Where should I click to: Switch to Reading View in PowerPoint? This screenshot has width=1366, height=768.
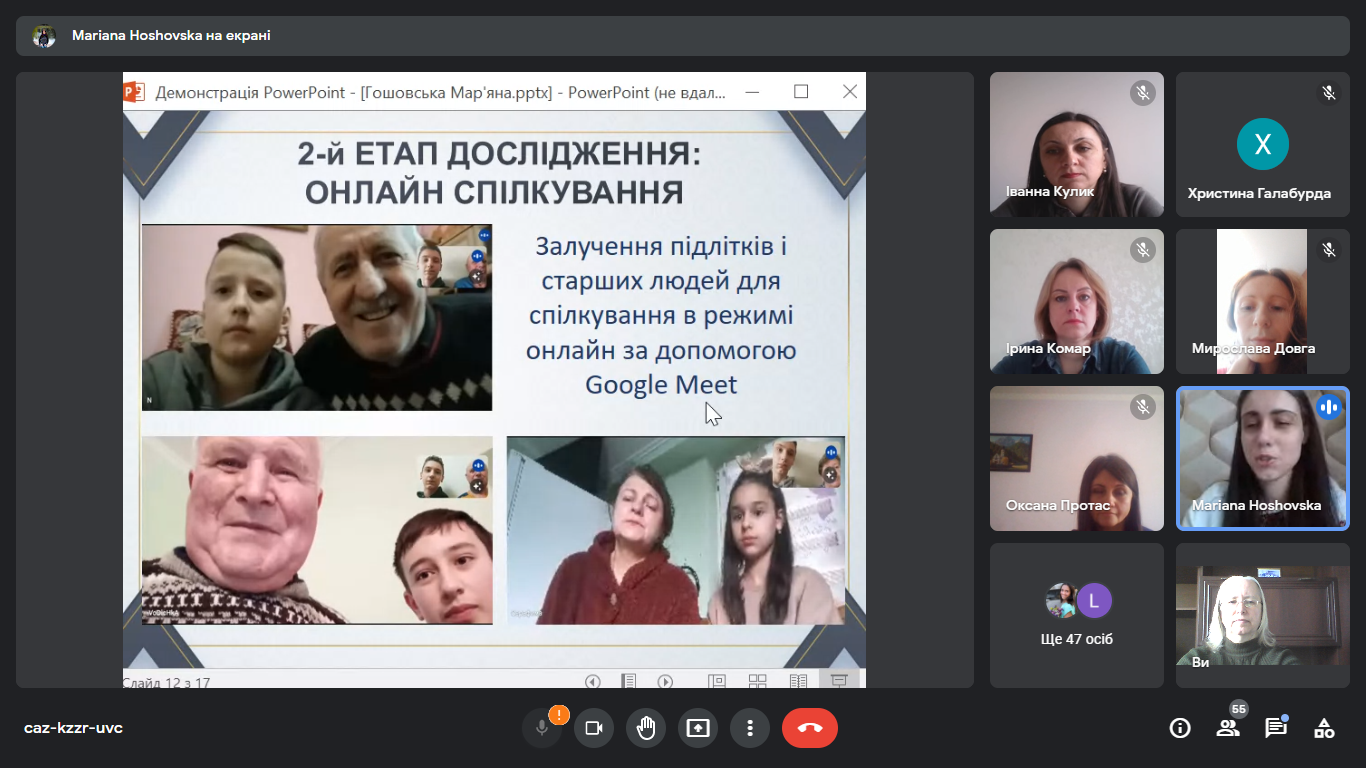coord(798,682)
